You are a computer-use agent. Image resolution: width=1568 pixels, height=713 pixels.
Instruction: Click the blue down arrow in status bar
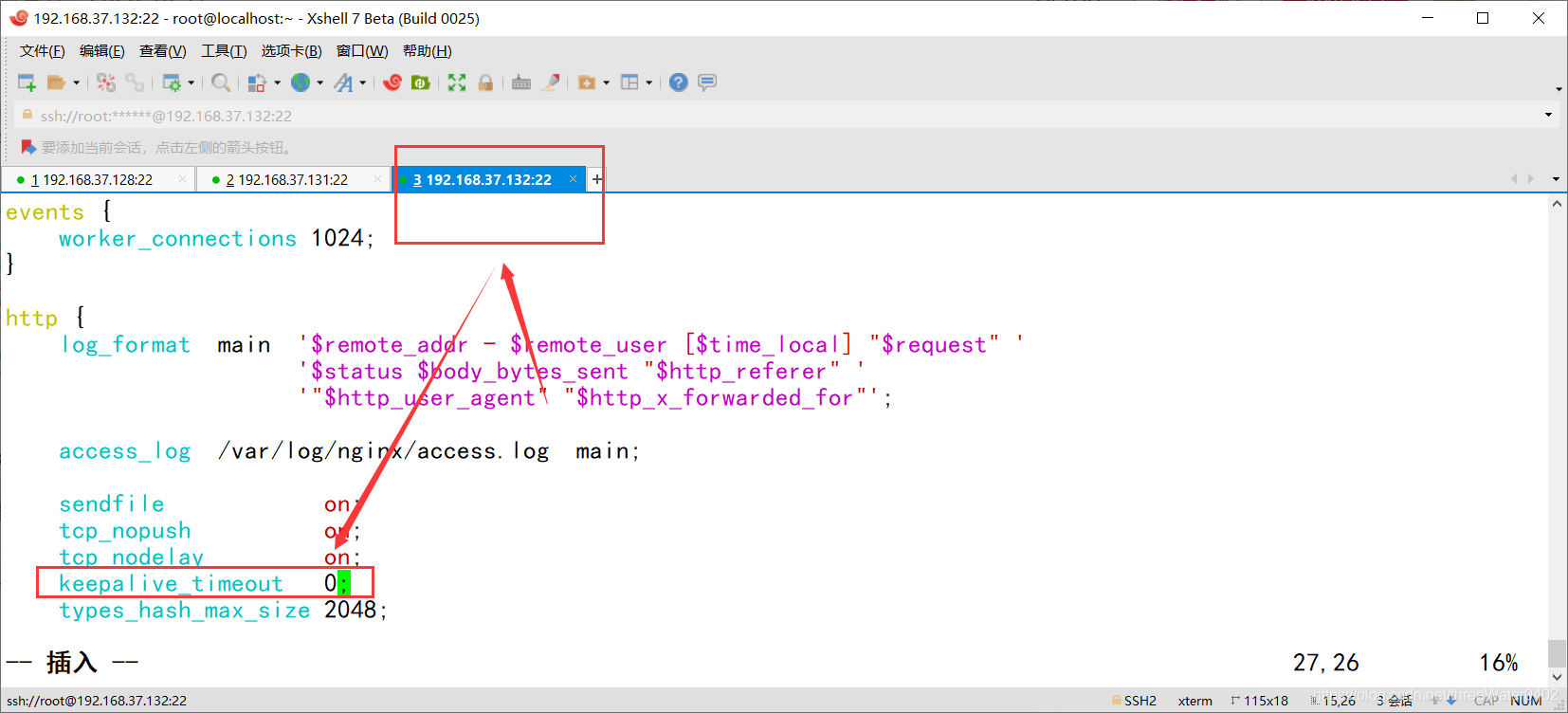coord(1451,701)
